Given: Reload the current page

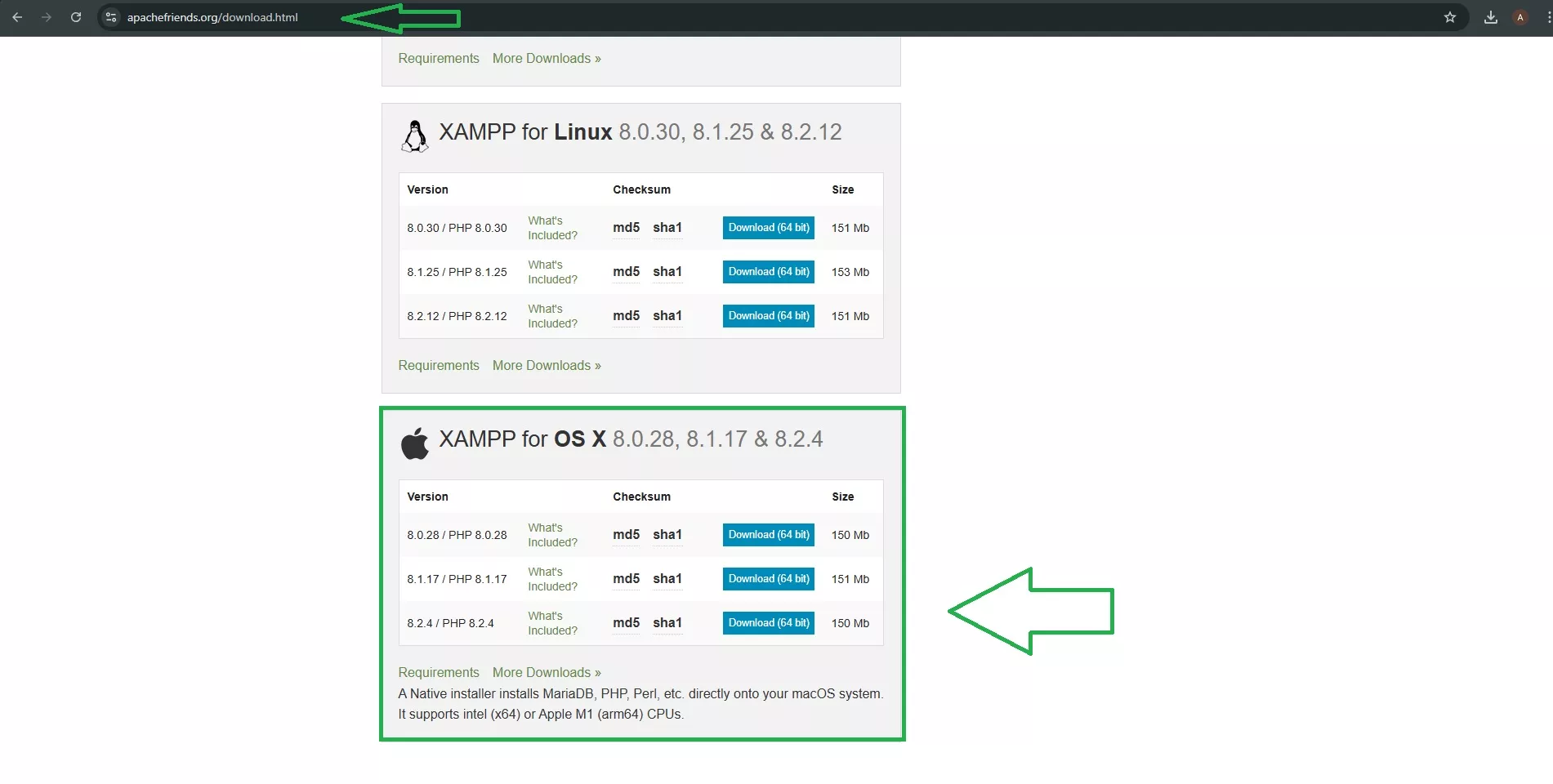Looking at the screenshot, I should point(76,17).
